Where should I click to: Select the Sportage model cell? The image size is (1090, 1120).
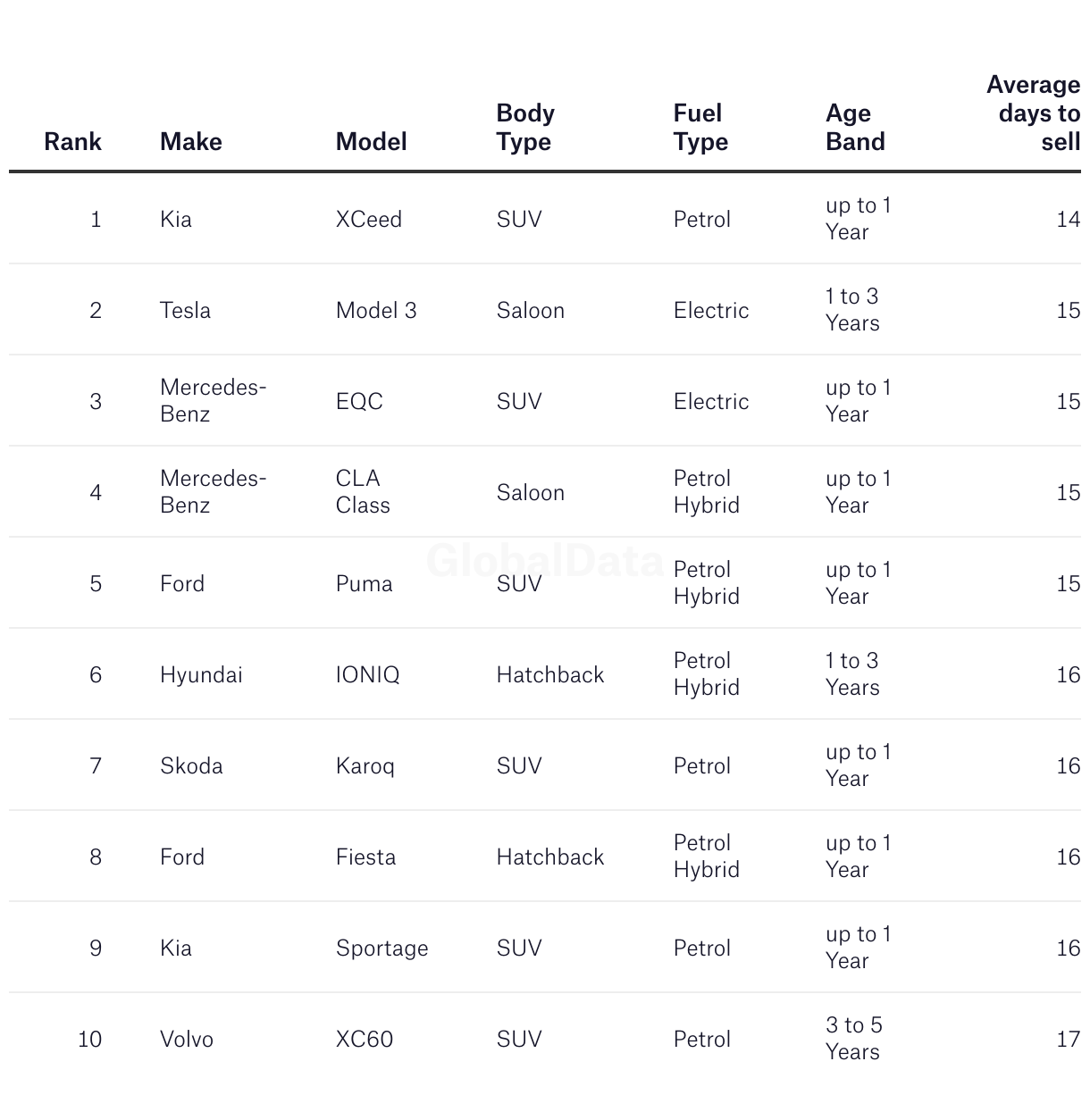pyautogui.click(x=381, y=948)
